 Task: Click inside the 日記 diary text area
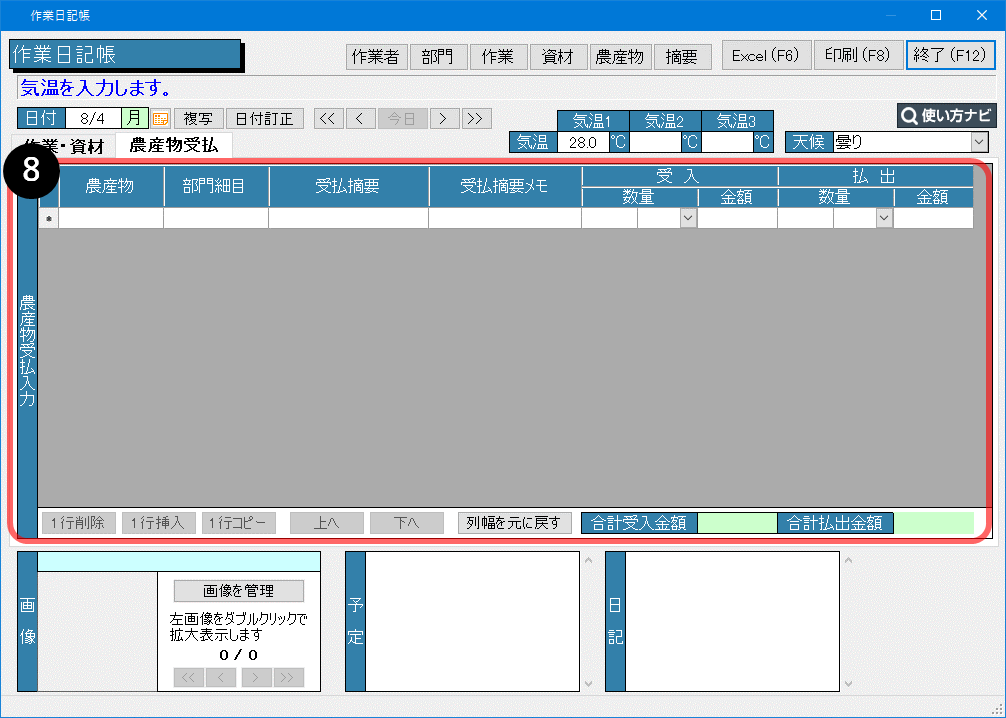[732, 620]
